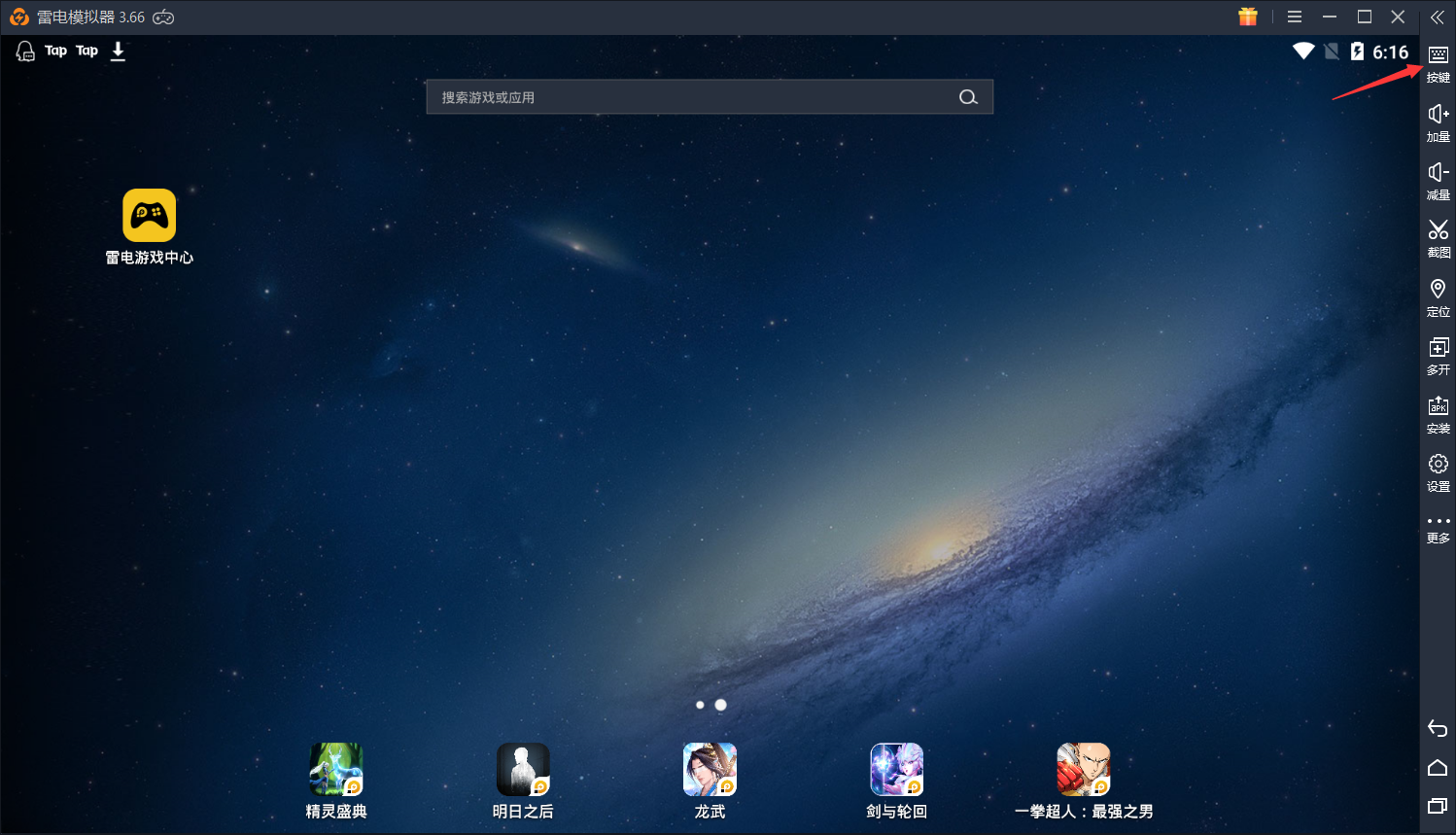
Task: Collapse the right sidebar with the double chevron
Action: (1437, 17)
